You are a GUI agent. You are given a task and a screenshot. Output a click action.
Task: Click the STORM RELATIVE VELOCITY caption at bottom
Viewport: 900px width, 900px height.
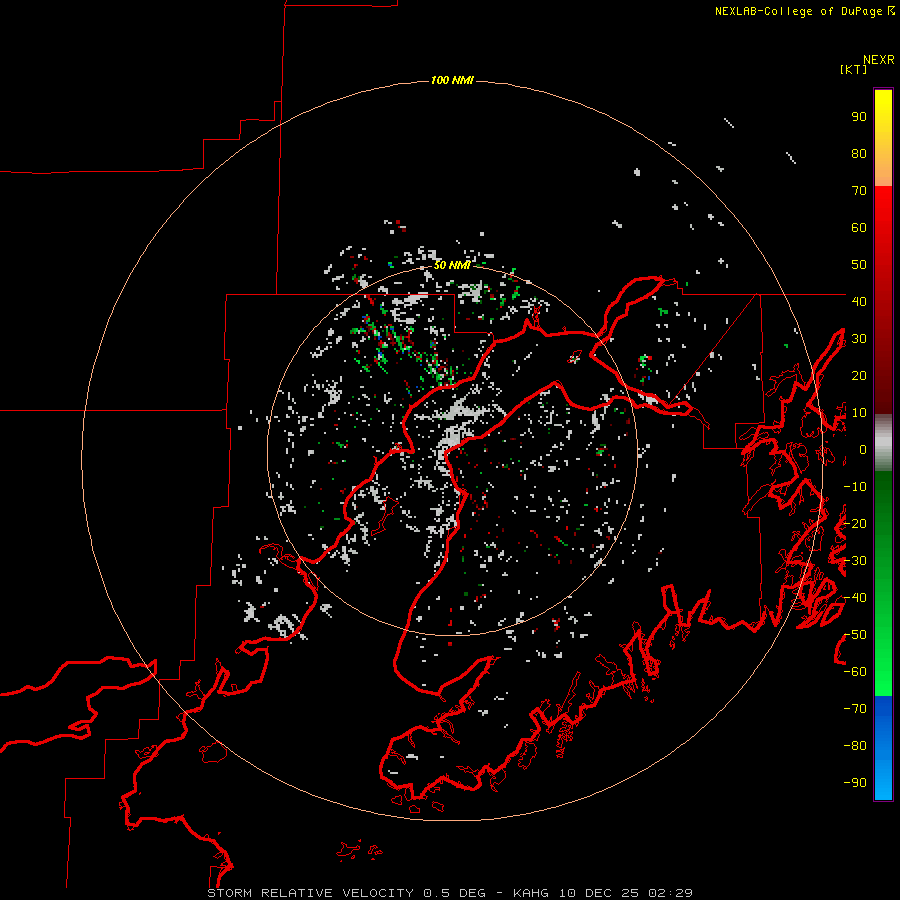450,893
